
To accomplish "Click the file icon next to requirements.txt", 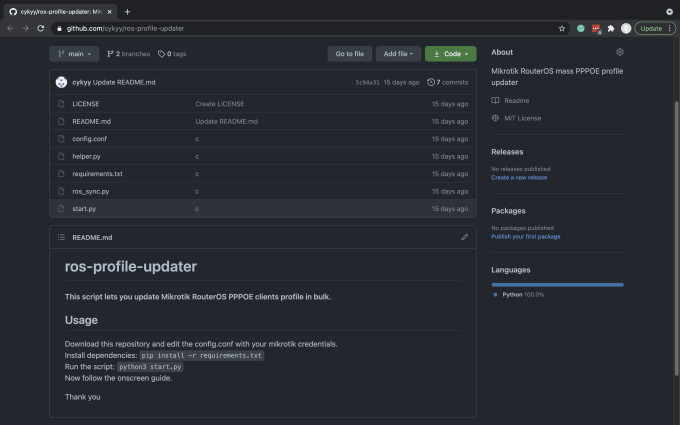I will click(61, 173).
